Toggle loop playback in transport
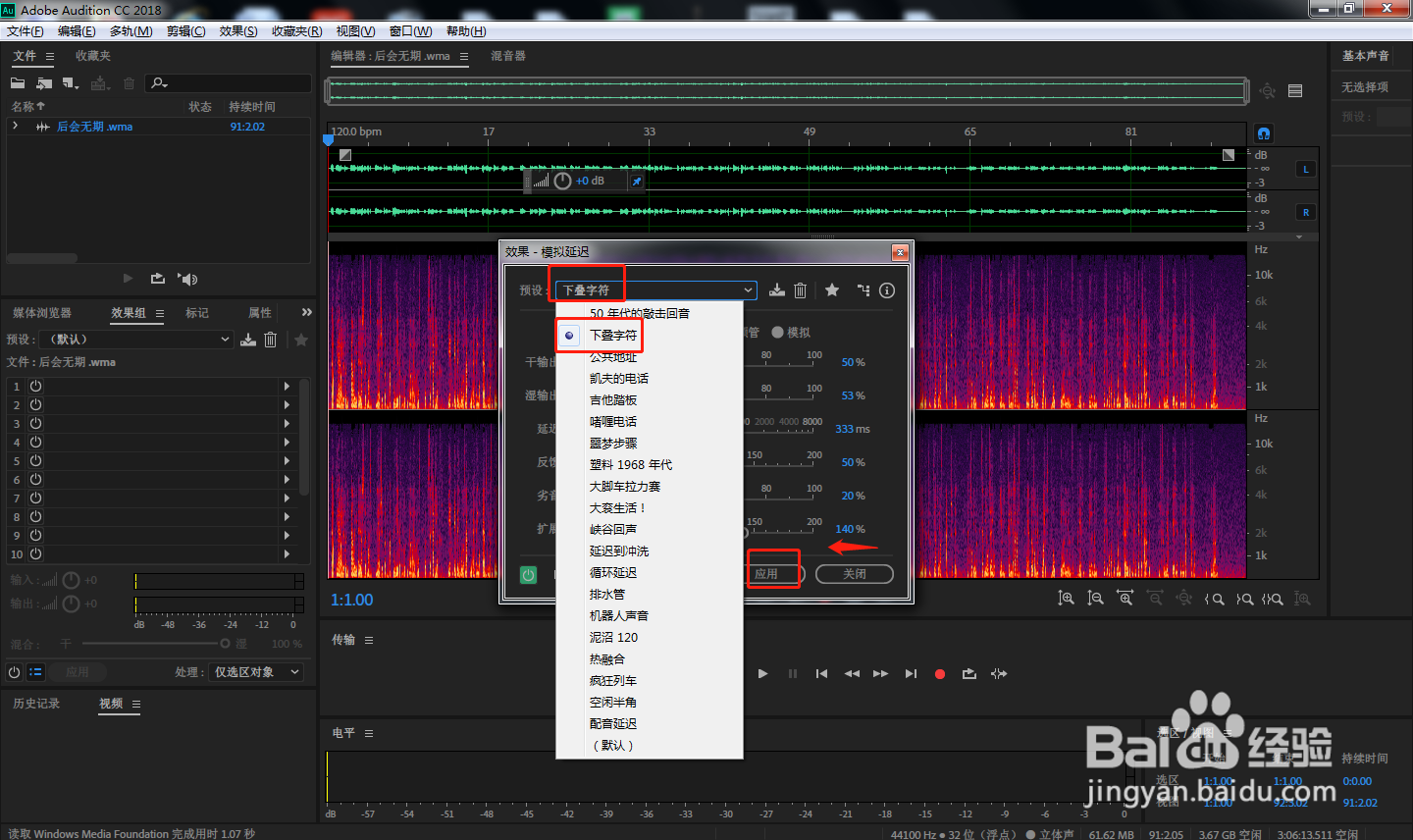1413x840 pixels. [x=969, y=674]
